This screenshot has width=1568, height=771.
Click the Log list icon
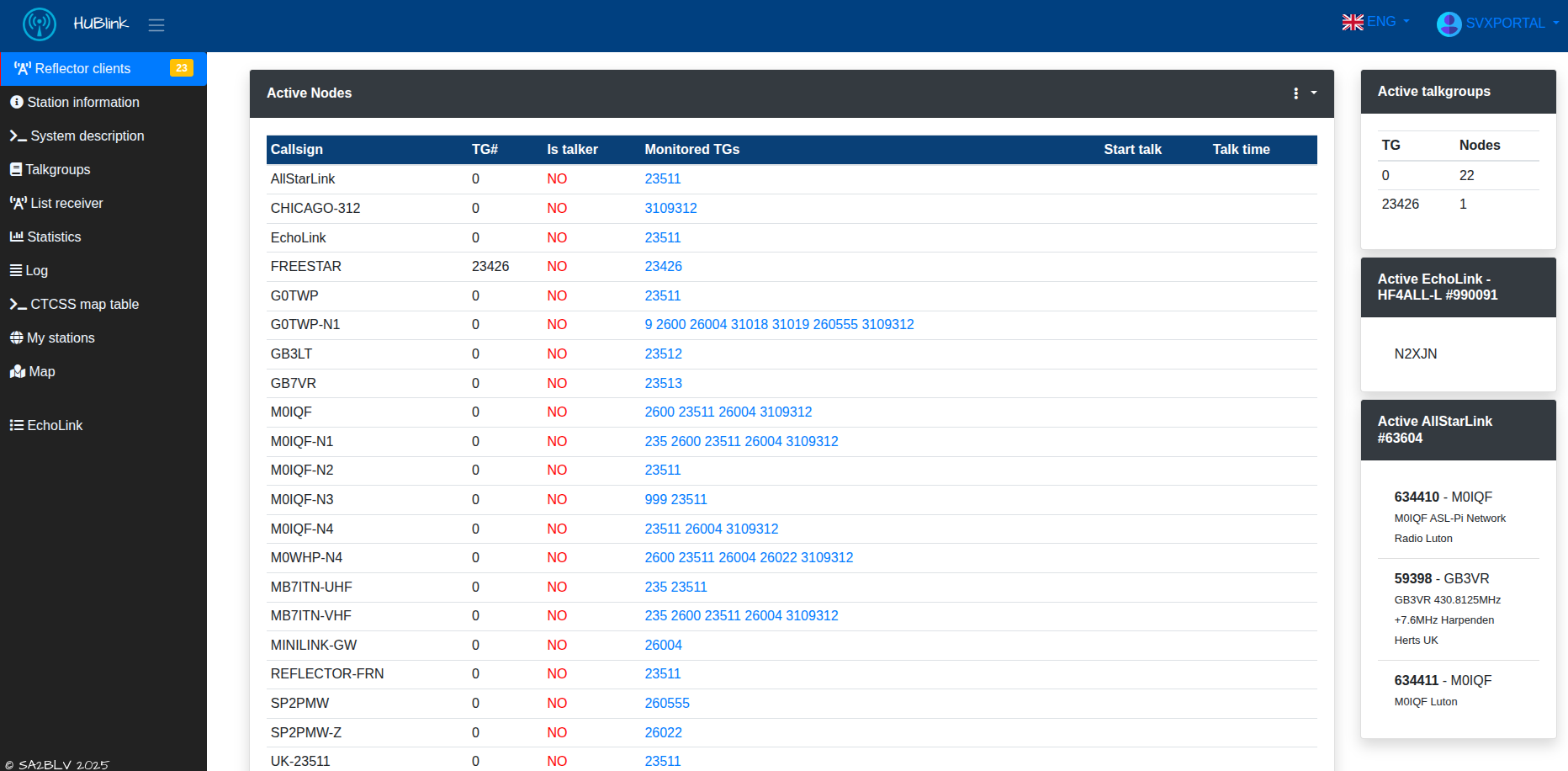(x=16, y=270)
